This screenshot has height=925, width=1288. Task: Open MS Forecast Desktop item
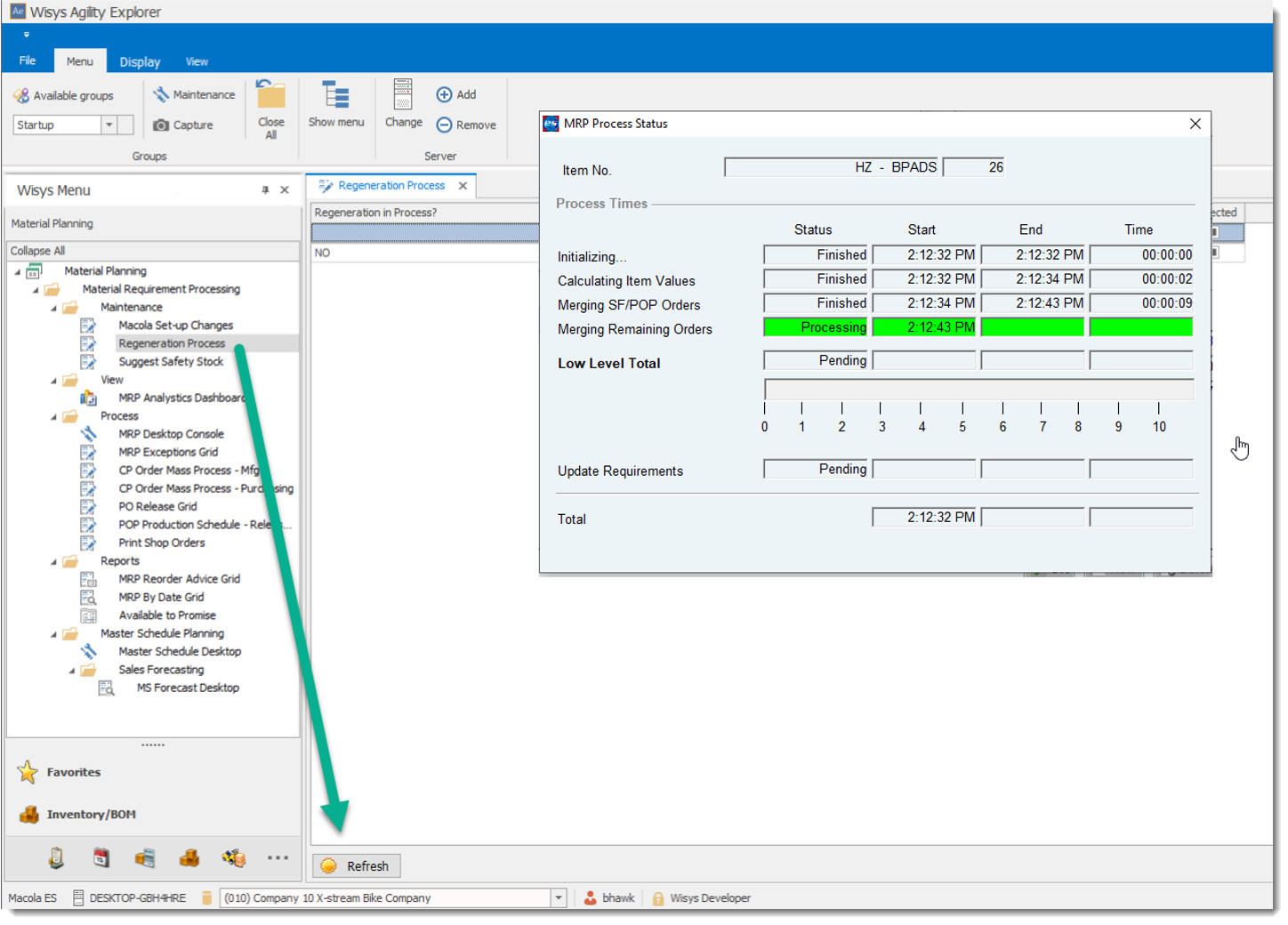188,688
